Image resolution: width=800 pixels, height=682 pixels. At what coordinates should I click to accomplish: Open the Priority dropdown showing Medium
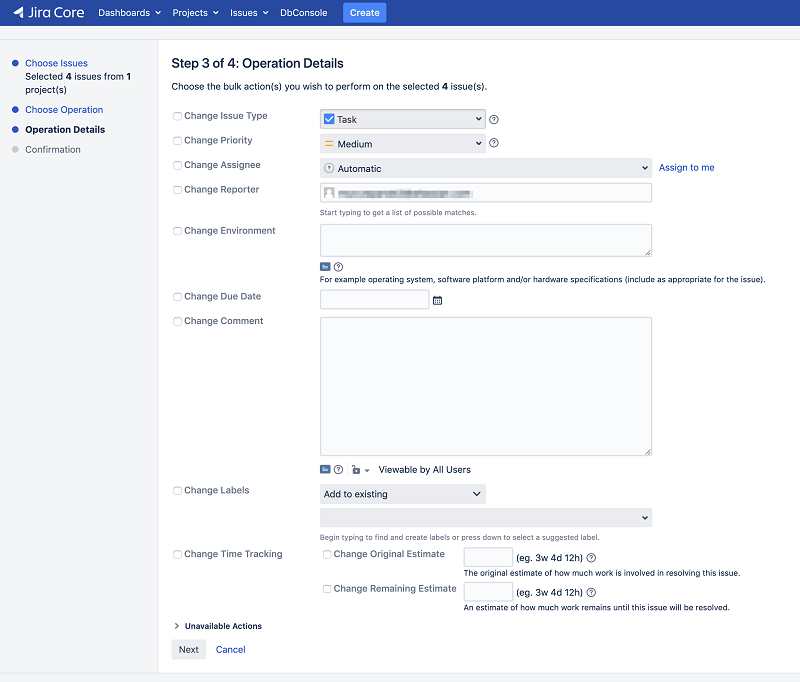click(x=402, y=144)
